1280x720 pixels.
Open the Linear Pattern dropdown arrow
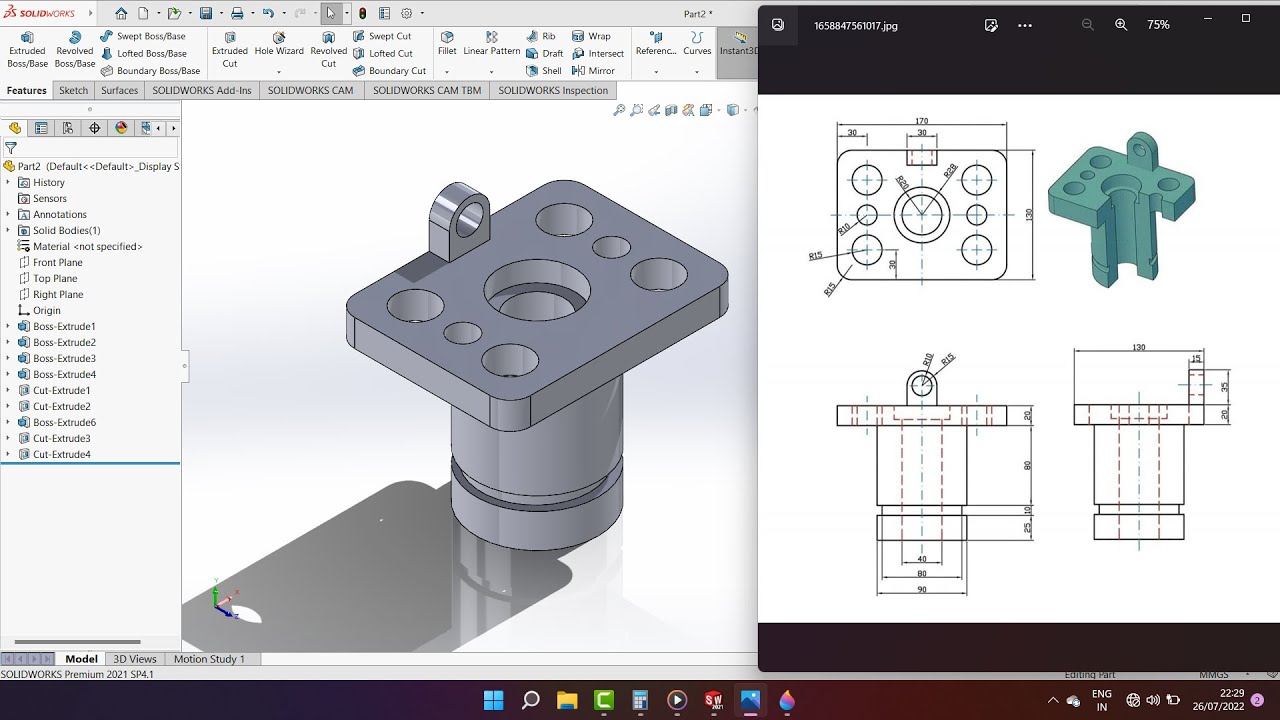[492, 71]
